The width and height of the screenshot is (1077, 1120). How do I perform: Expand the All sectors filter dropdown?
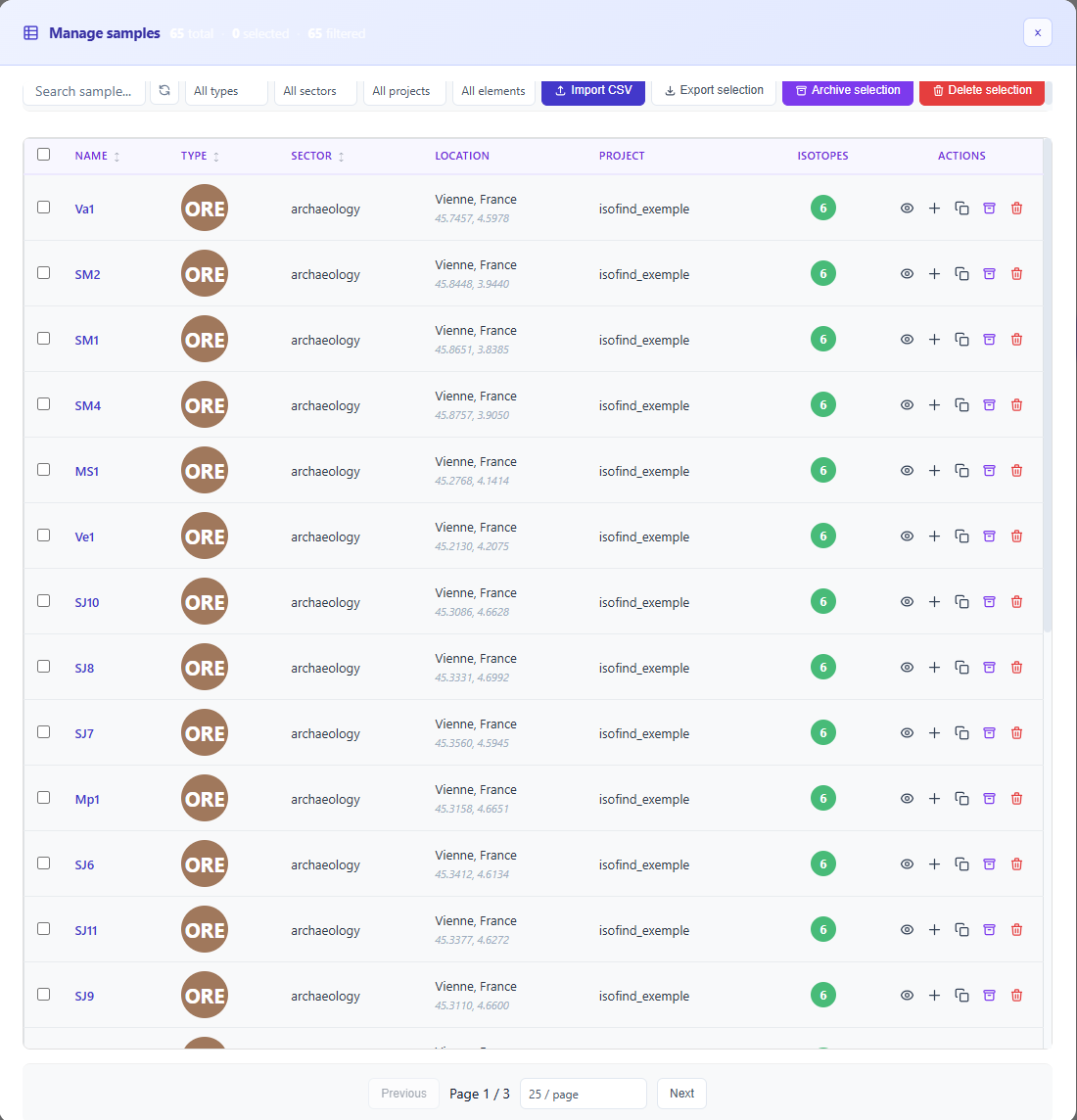(x=314, y=91)
